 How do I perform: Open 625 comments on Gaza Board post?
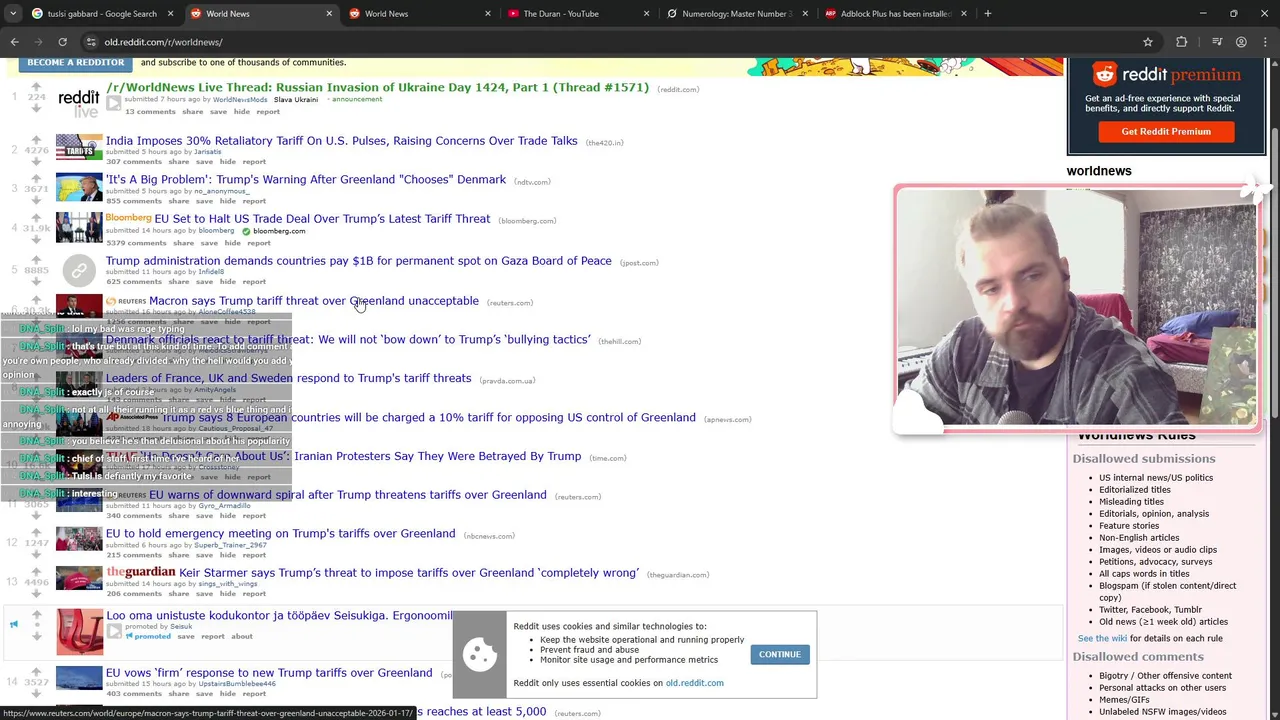point(134,282)
